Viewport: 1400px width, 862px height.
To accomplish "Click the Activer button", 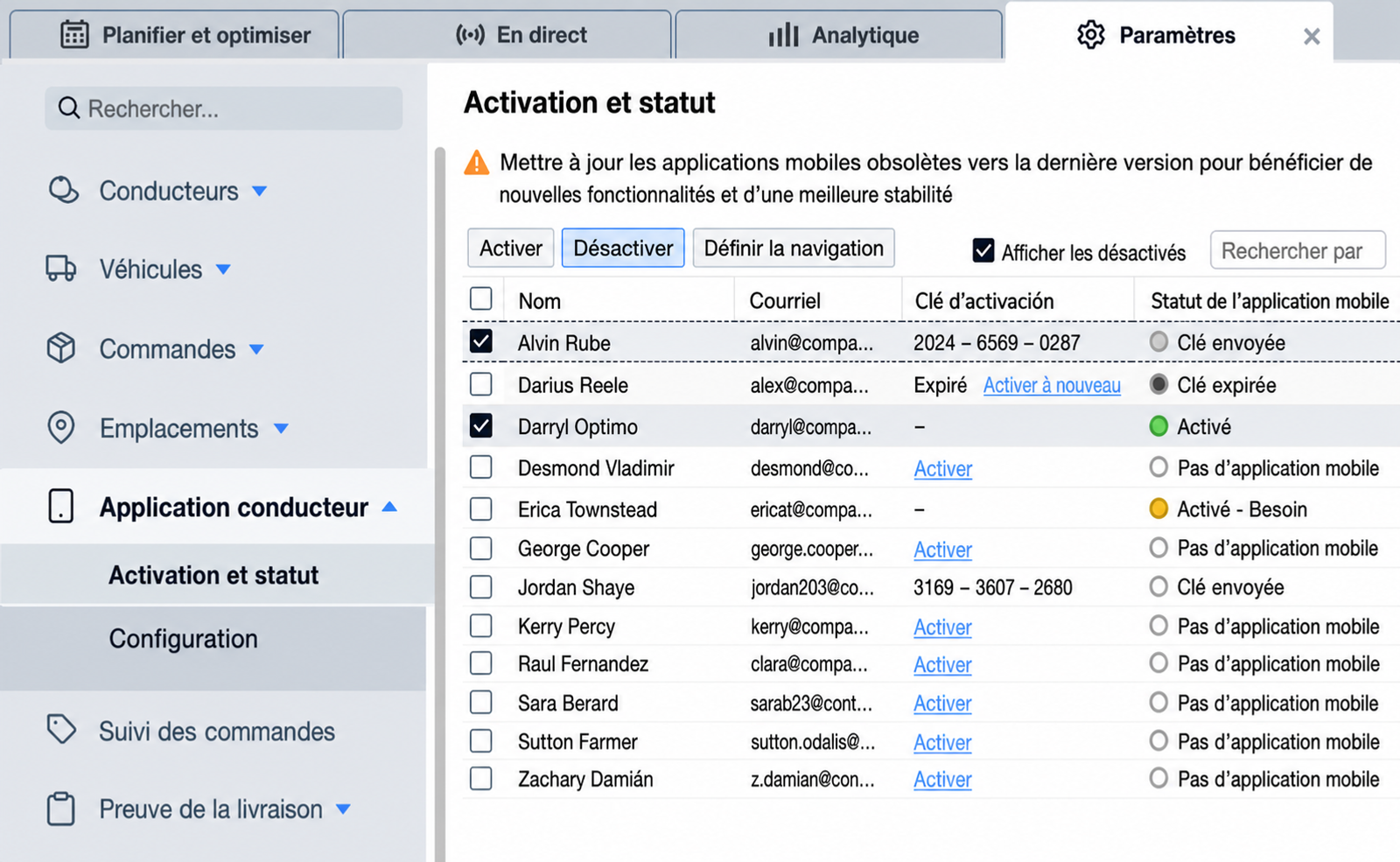I will tap(511, 249).
